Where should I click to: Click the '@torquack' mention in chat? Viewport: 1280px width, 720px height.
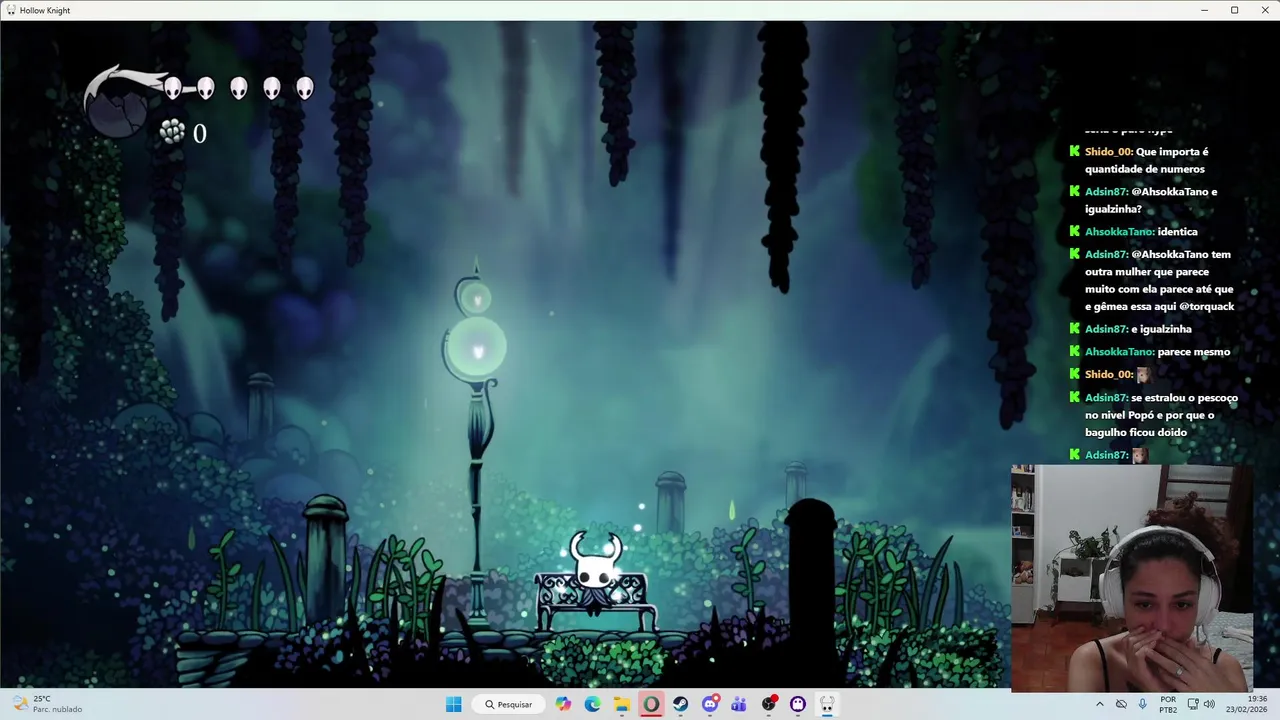1206,306
